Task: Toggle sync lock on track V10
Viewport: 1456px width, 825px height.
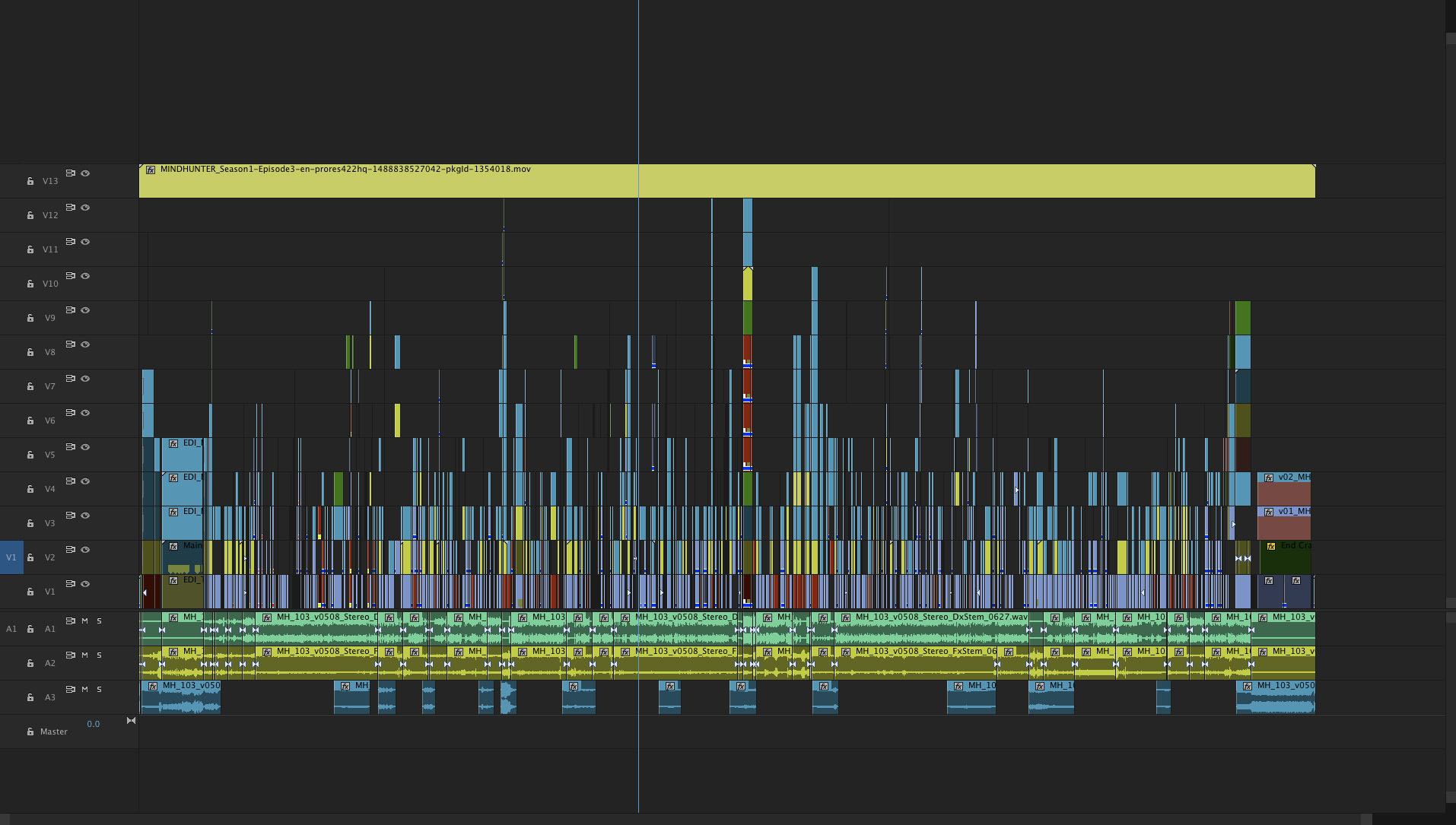Action: tap(70, 276)
